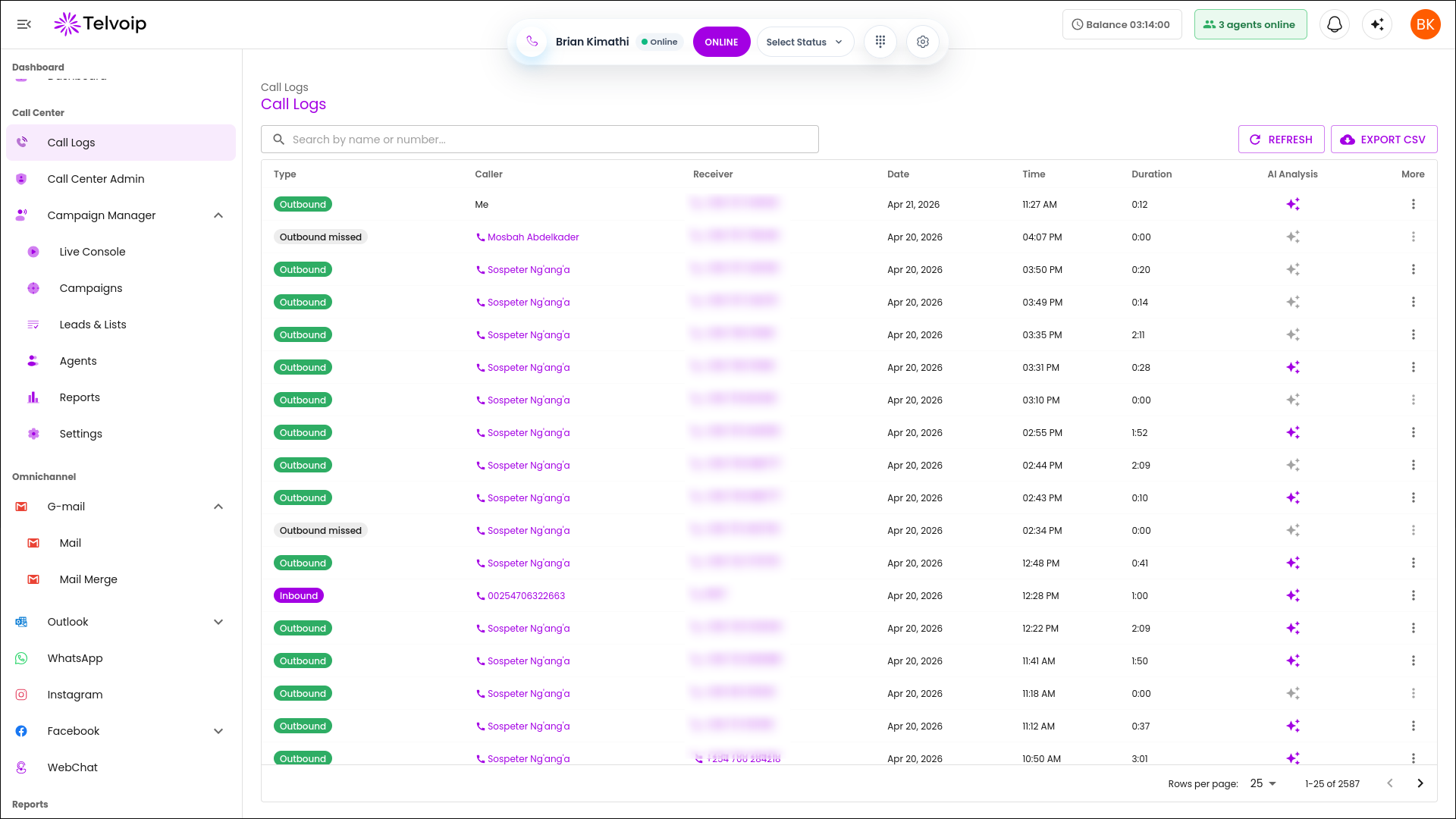
Task: Open the dialpad grid icon
Action: pos(880,42)
